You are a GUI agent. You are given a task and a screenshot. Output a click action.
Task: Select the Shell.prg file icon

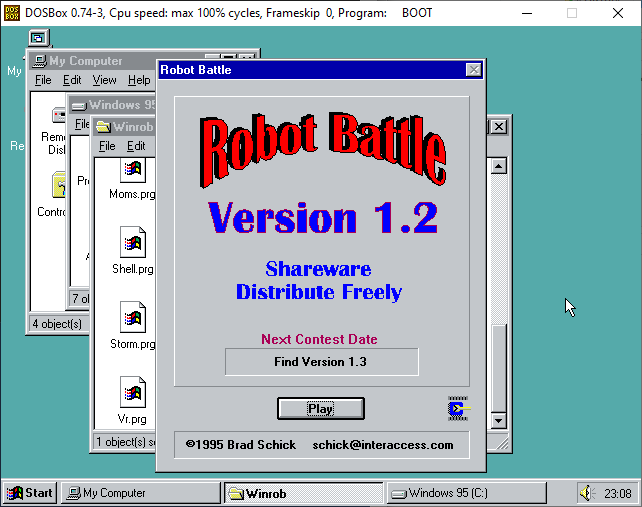(133, 242)
